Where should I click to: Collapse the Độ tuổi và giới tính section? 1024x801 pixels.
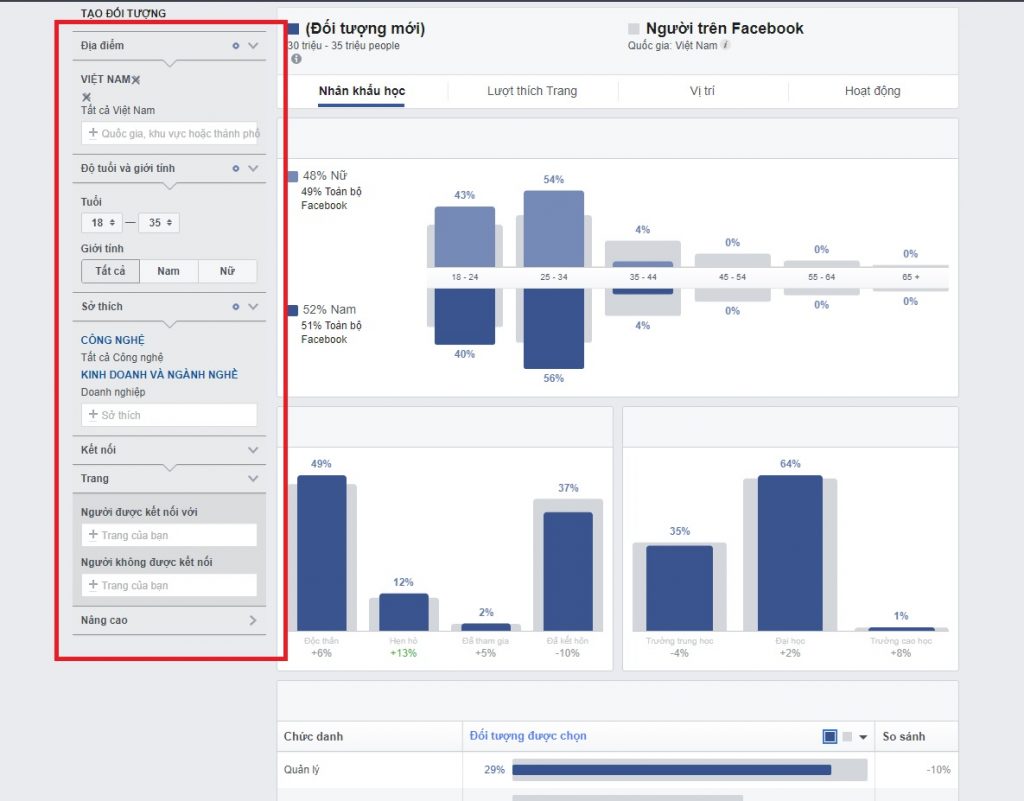[253, 168]
